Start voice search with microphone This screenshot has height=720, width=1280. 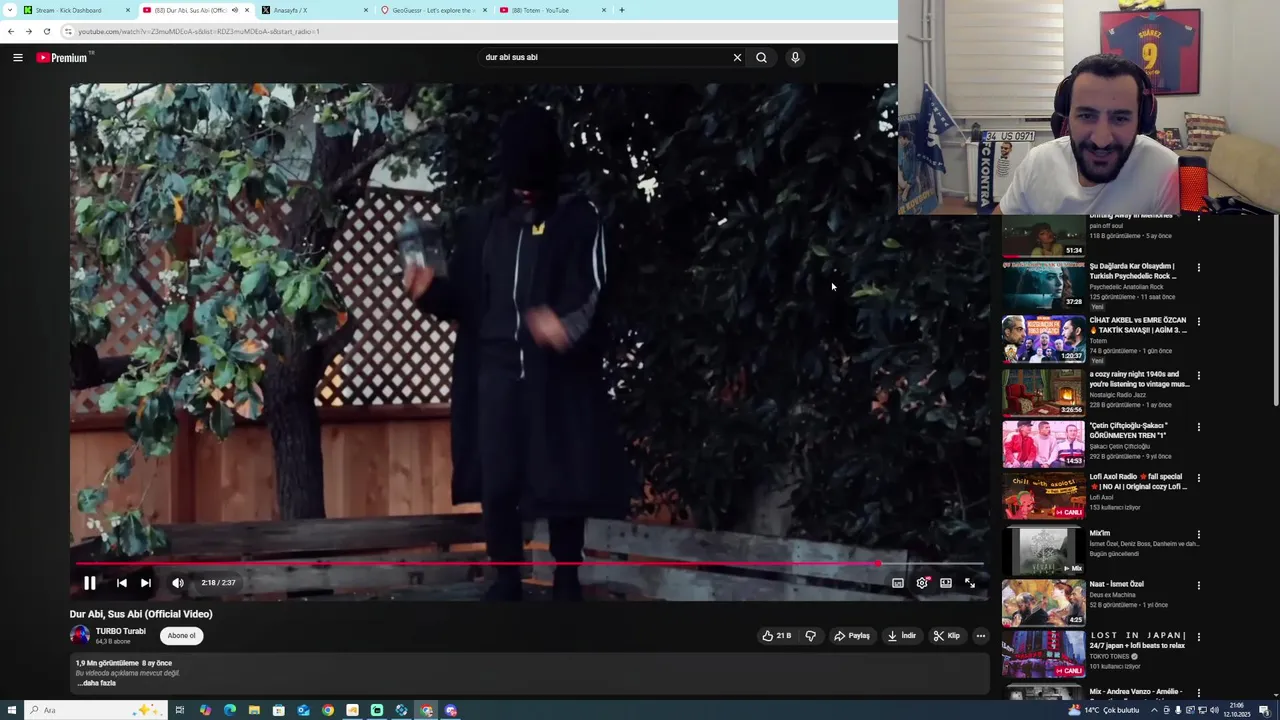(795, 57)
